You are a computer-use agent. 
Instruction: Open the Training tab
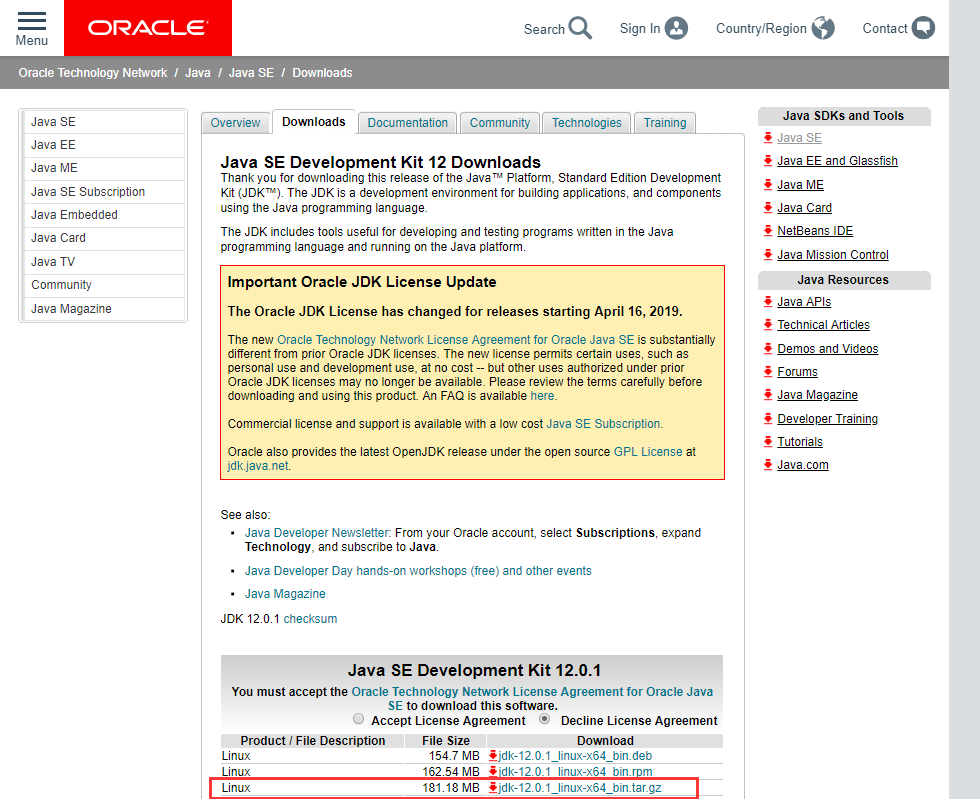665,123
